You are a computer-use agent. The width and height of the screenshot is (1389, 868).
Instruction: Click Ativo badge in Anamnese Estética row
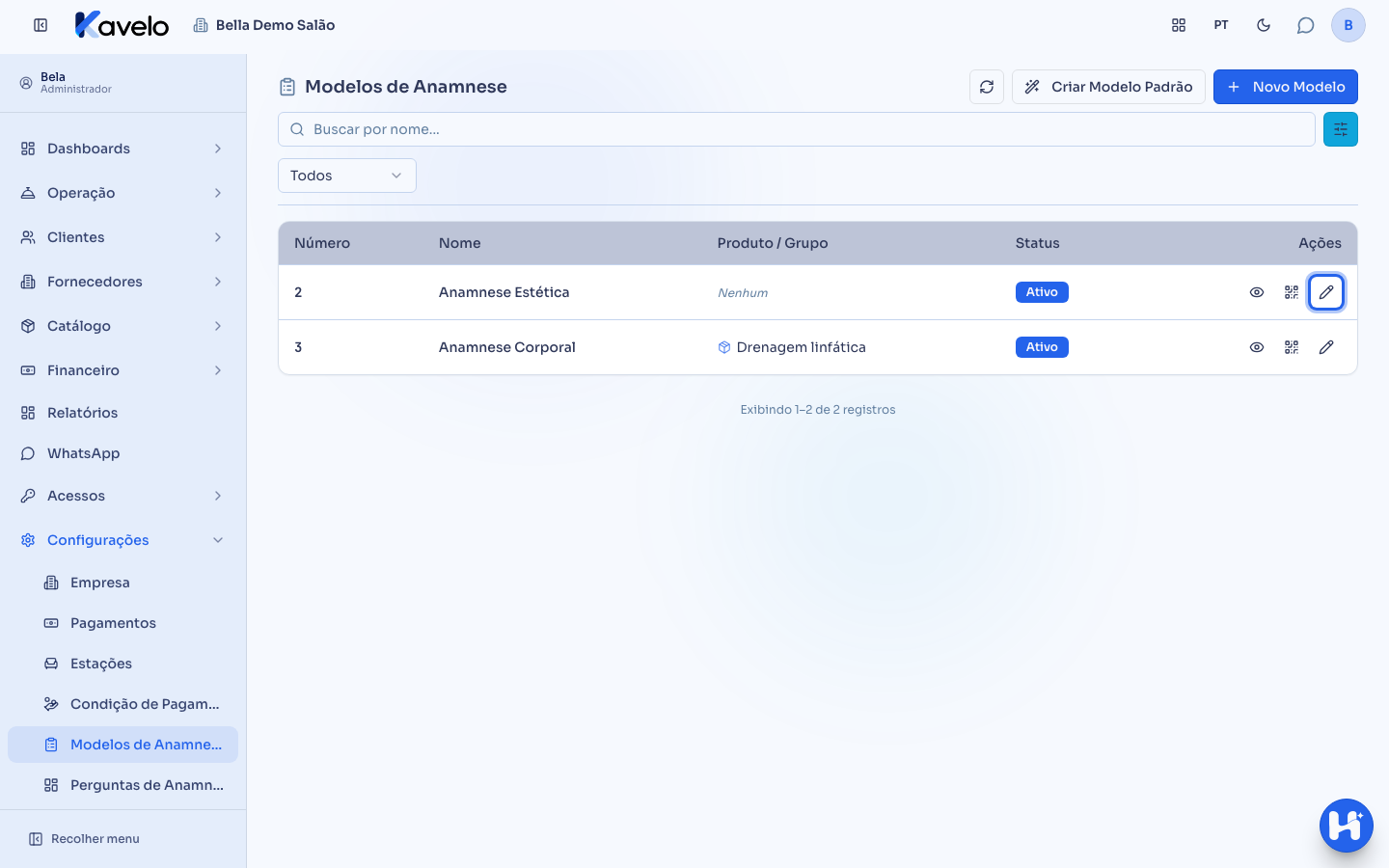coord(1042,292)
